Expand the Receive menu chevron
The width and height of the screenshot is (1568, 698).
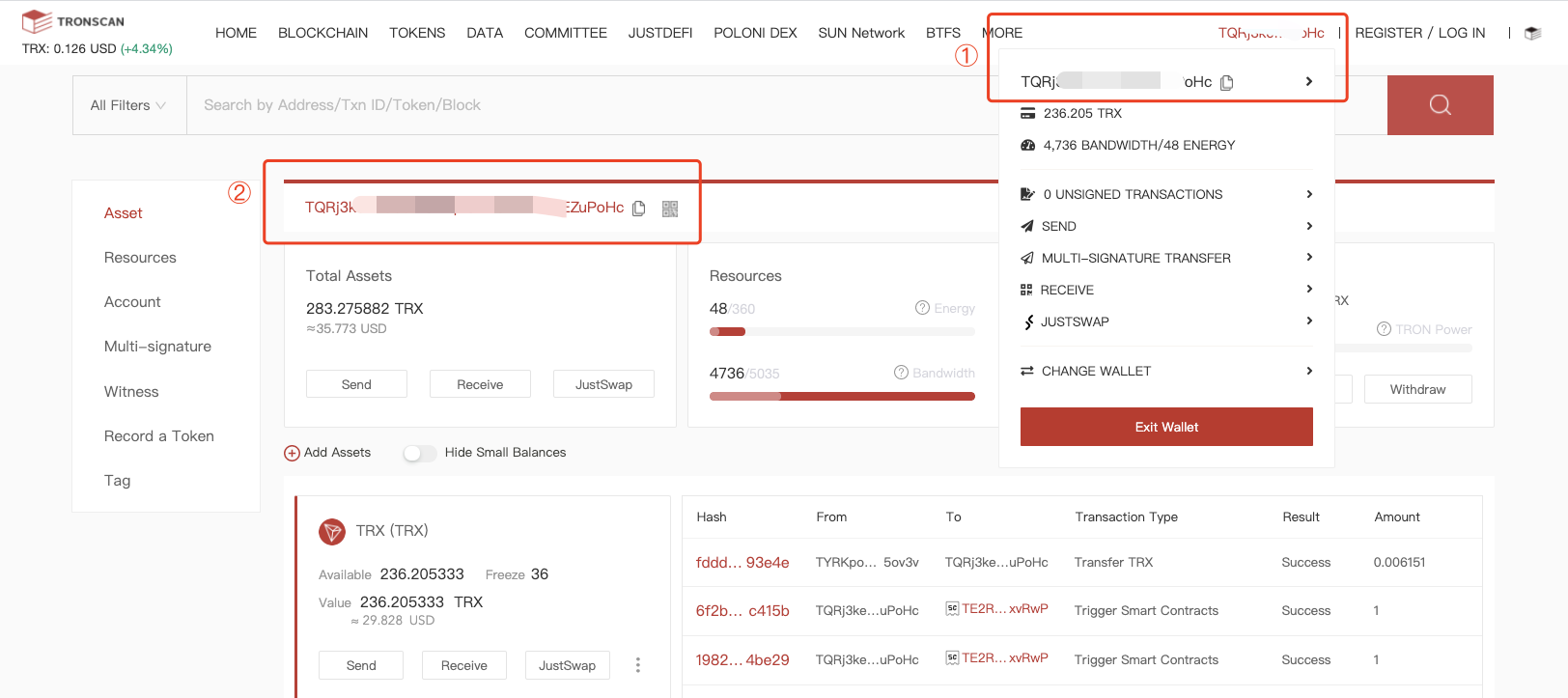1308,289
